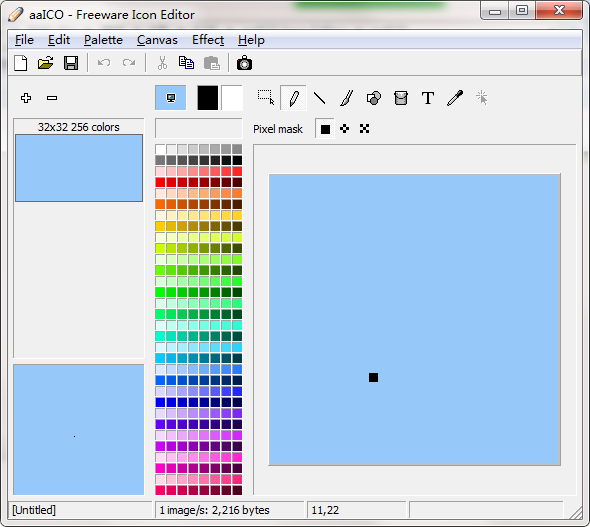Click the screen capture camera icon
The image size is (590, 527).
[244, 63]
